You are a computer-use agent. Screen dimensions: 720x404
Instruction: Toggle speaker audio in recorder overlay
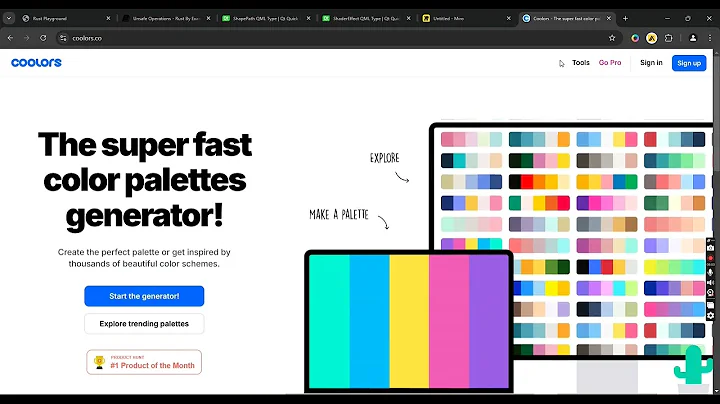[710, 282]
